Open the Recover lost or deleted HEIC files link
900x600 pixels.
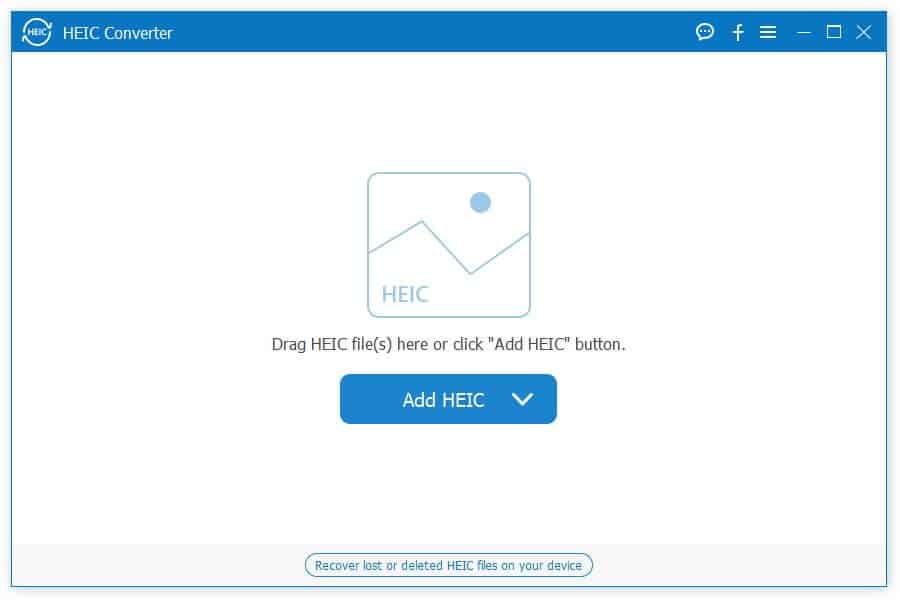[448, 566]
